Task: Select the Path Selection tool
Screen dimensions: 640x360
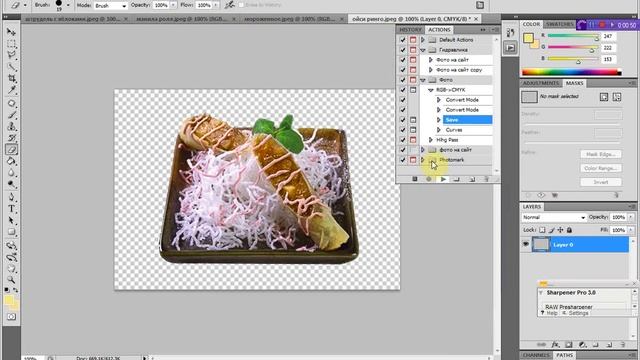Action: pos(11,220)
